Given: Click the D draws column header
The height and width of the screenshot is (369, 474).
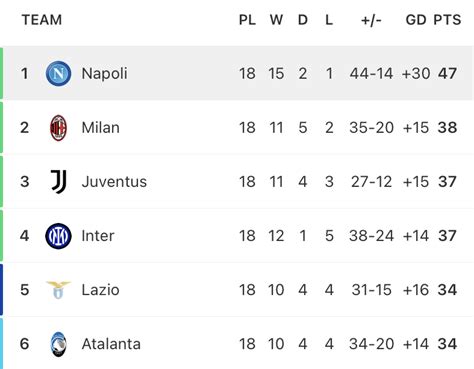Looking at the screenshot, I should tap(303, 20).
